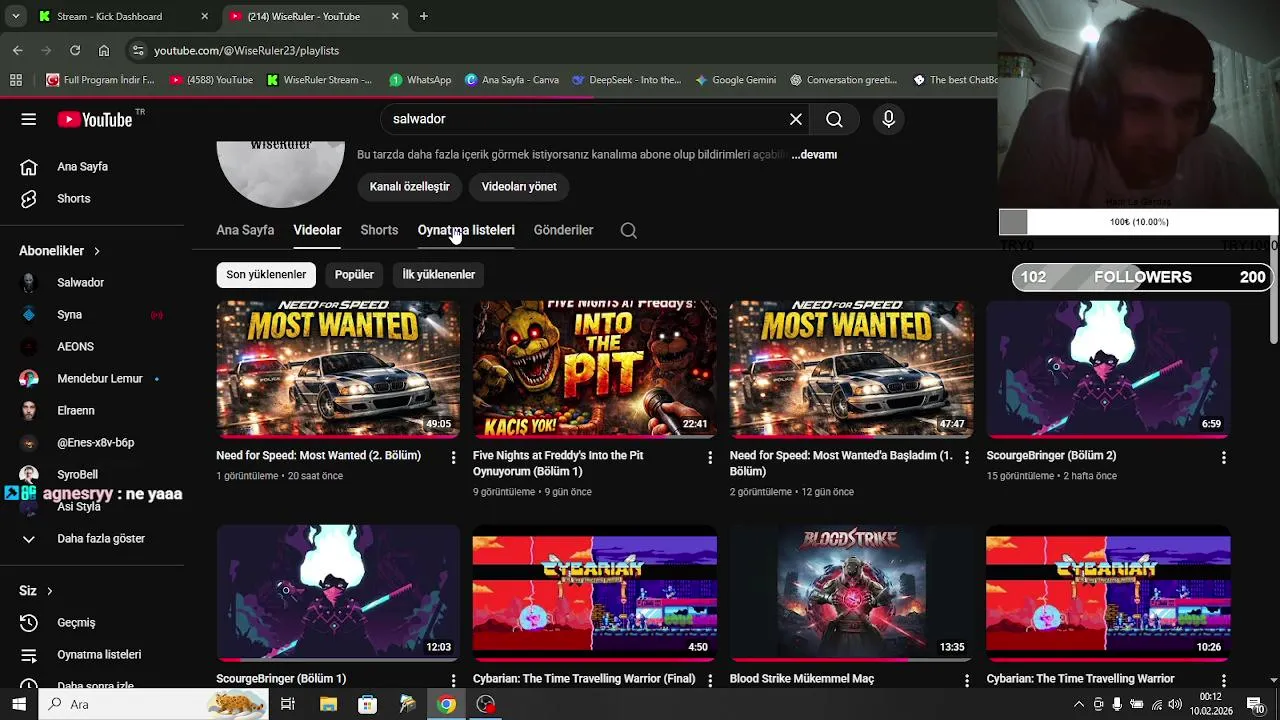Open the Blood Strike video thumbnail
The width and height of the screenshot is (1280, 720).
click(x=852, y=593)
